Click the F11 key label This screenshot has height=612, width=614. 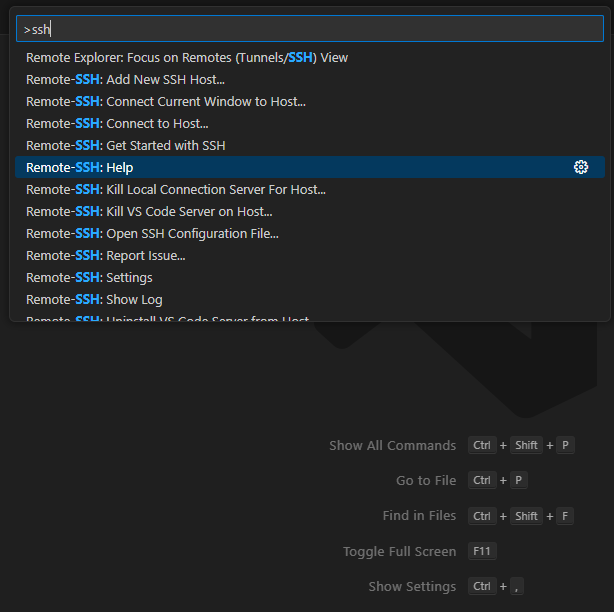click(x=482, y=551)
